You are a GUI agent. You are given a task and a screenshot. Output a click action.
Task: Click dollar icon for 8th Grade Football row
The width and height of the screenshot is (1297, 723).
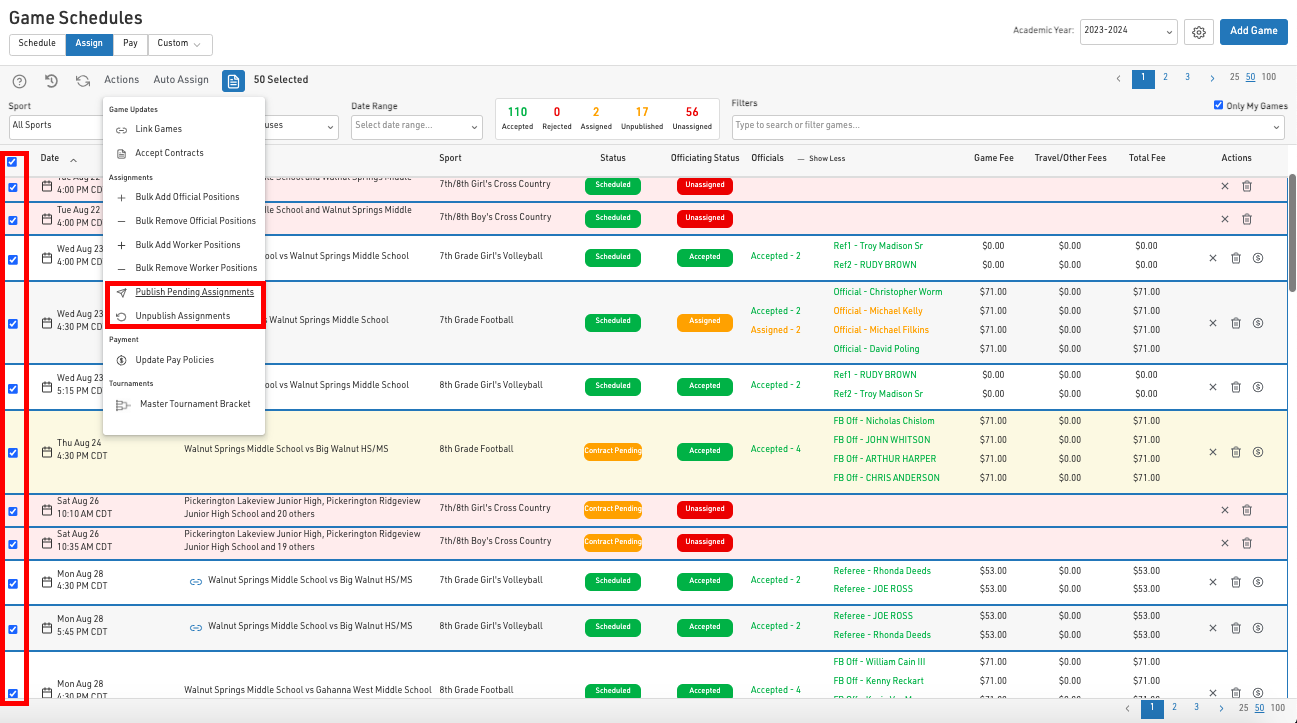(1258, 452)
